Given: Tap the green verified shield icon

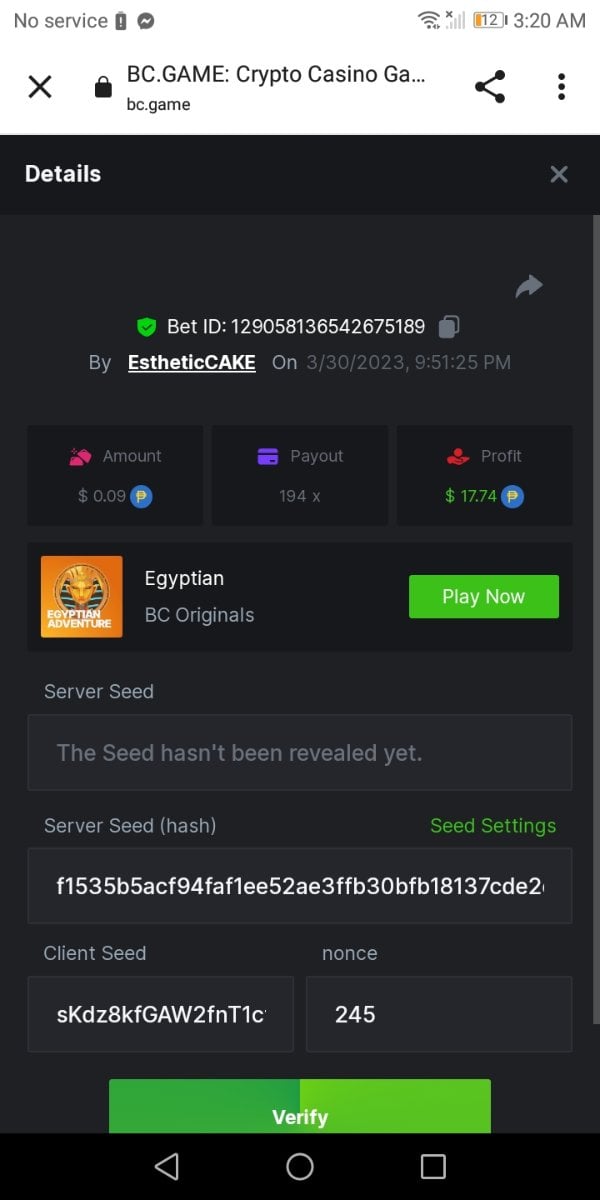Looking at the screenshot, I should click(147, 327).
